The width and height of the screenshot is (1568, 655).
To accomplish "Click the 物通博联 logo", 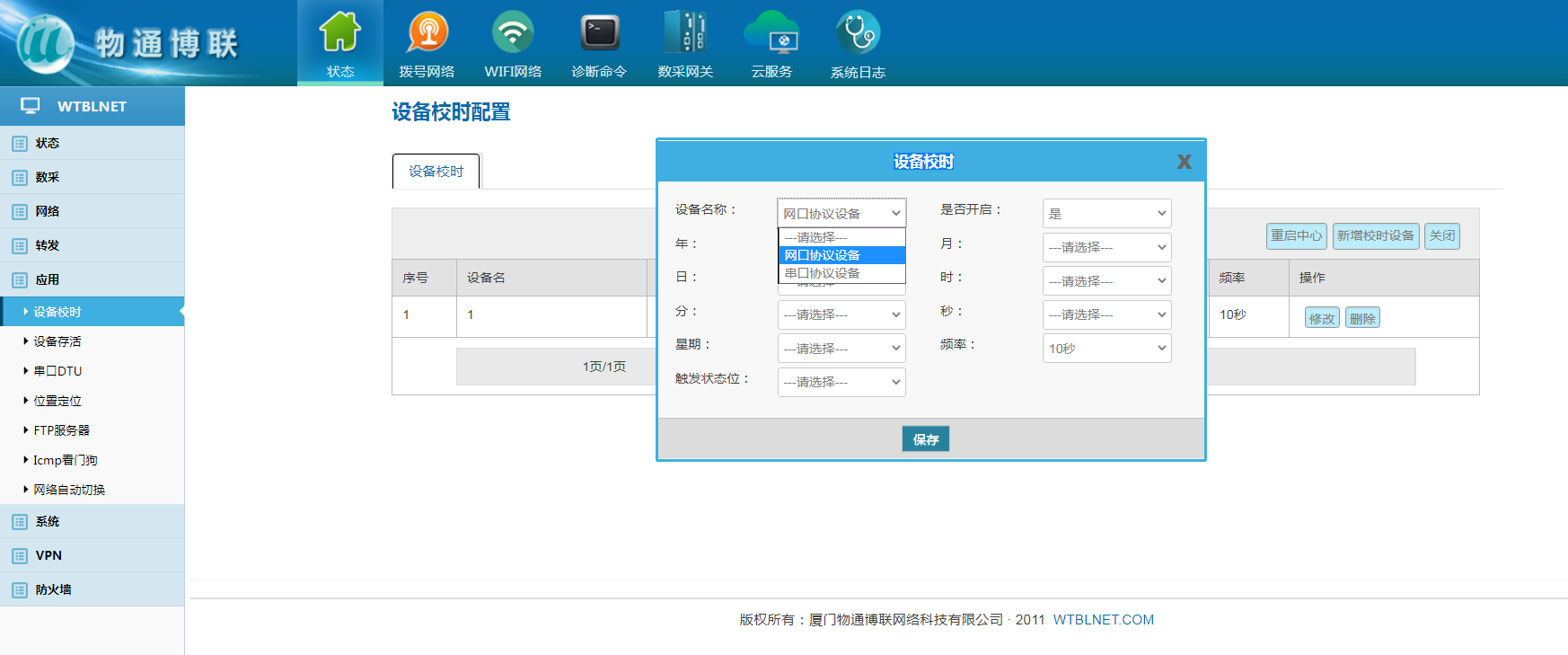I will point(126,42).
